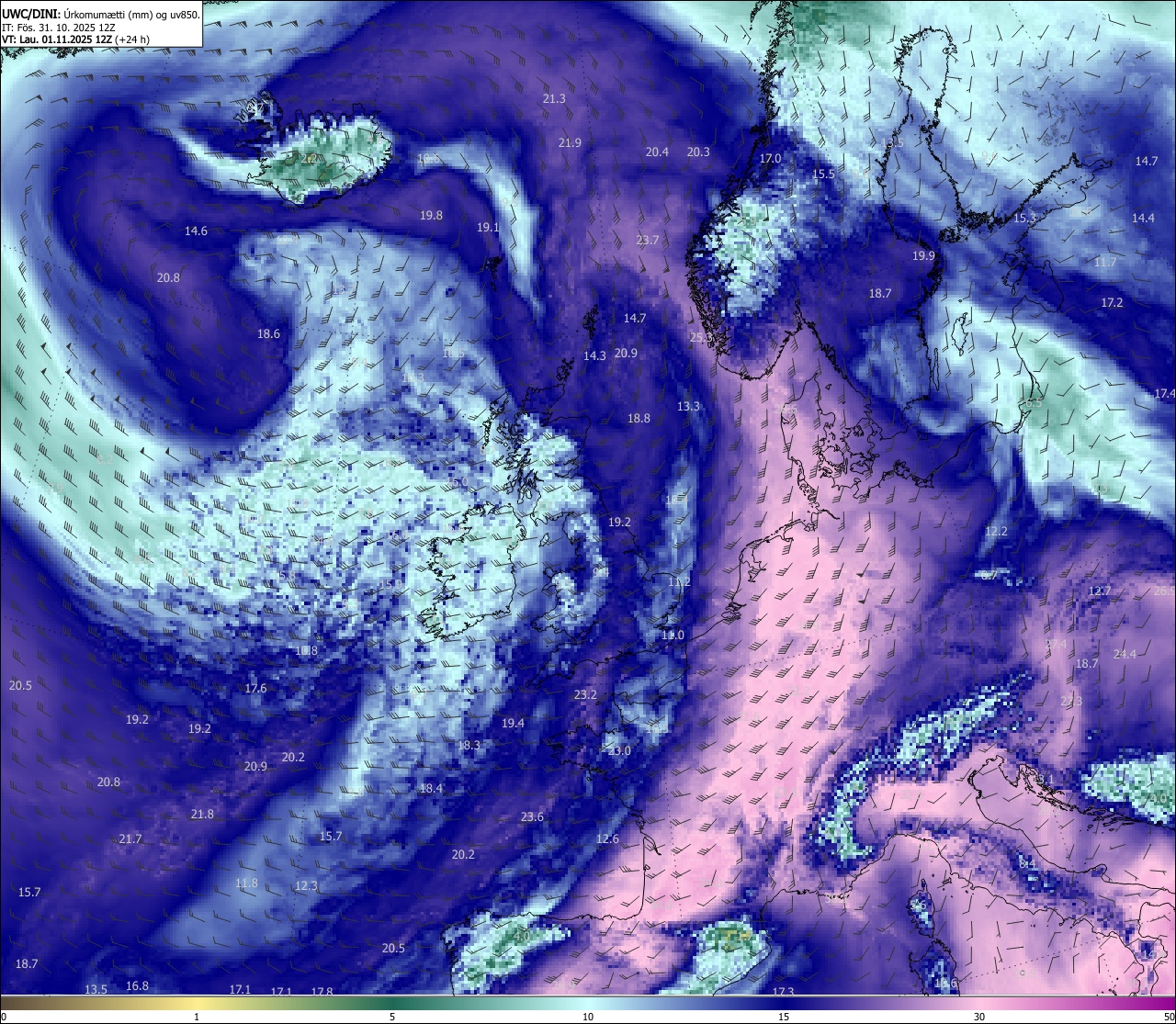The image size is (1176, 1024).
Task: Click the 14.4 value label
Action: pyautogui.click(x=1143, y=218)
